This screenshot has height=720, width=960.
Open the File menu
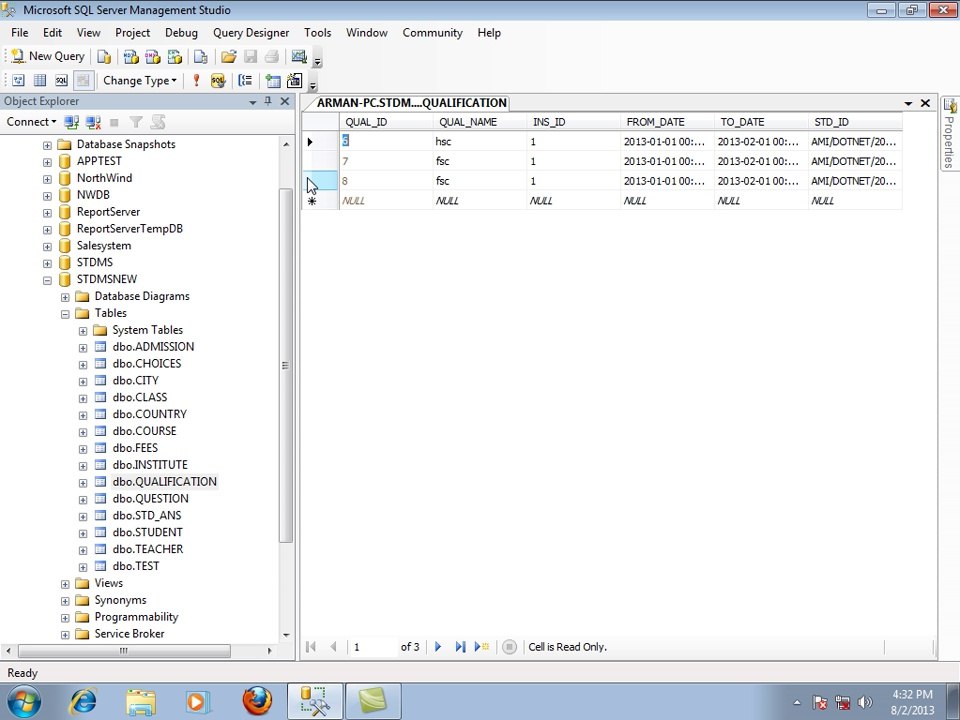[20, 32]
